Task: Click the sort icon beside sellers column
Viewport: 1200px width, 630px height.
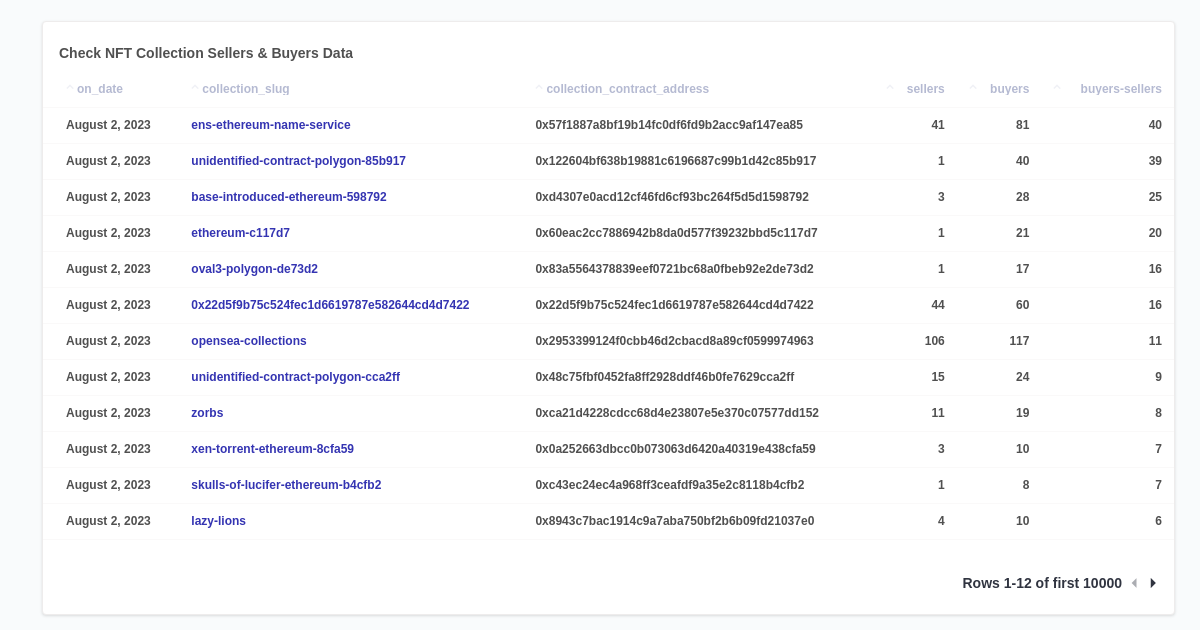Action: tap(889, 88)
